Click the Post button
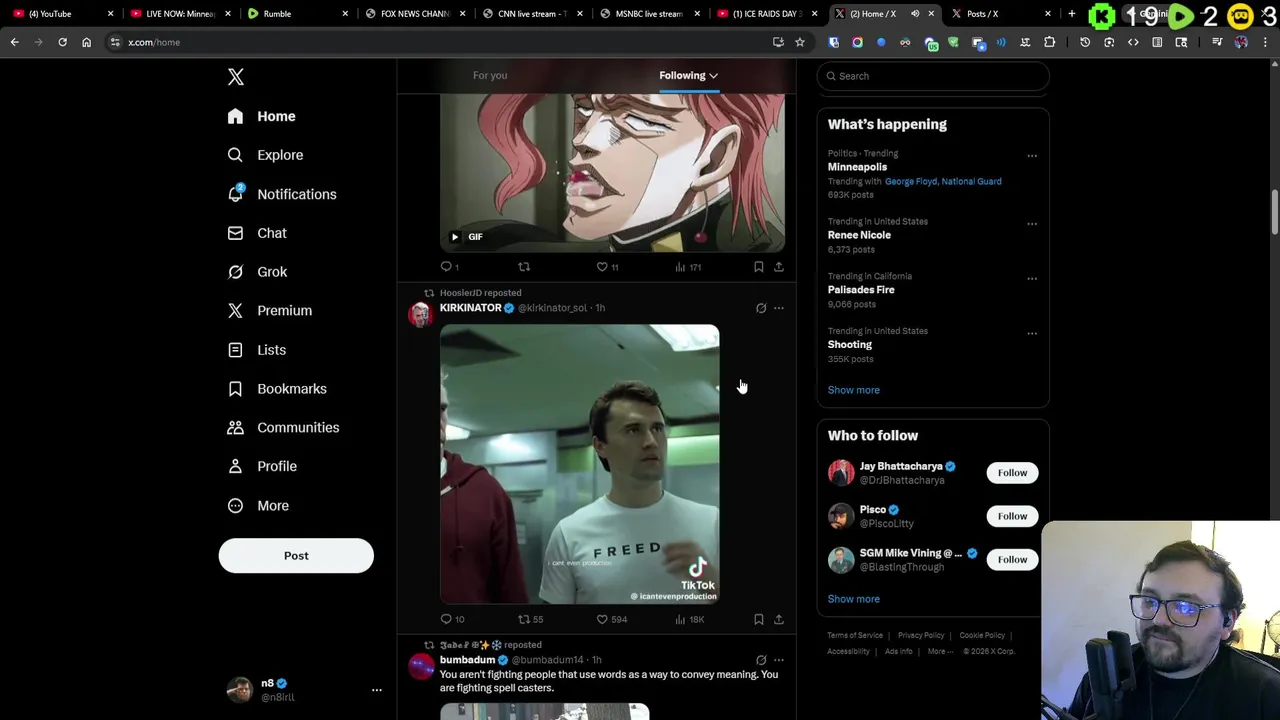The image size is (1280, 720). [x=296, y=556]
